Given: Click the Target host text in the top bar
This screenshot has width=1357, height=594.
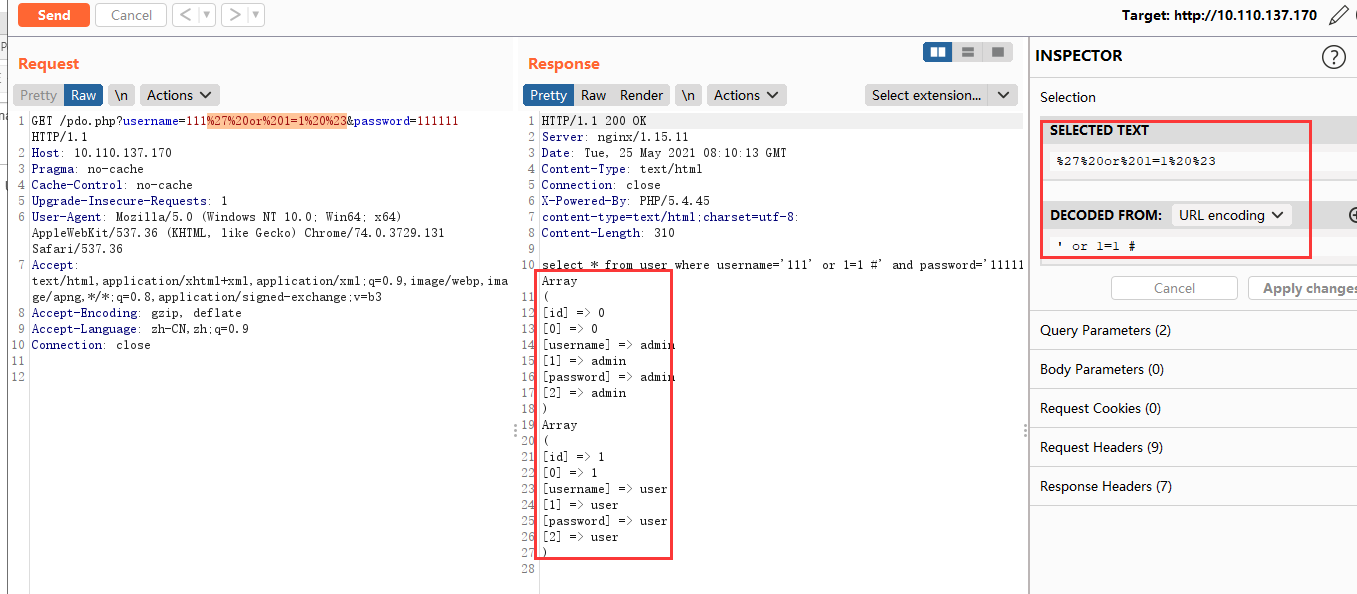Looking at the screenshot, I should tap(1219, 15).
